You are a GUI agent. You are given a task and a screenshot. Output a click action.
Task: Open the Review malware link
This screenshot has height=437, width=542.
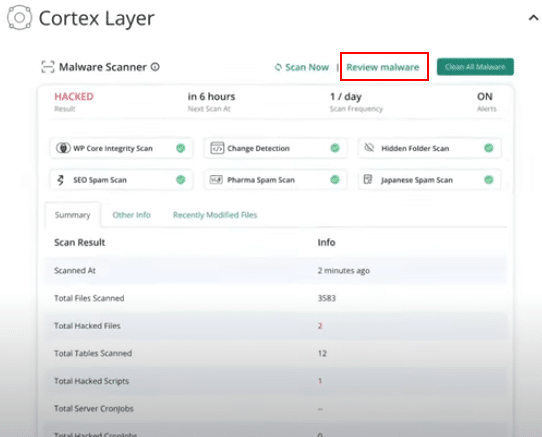pos(383,67)
